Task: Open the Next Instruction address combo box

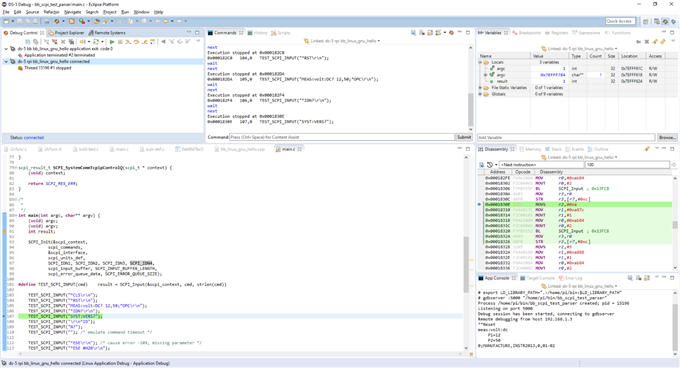Action: tap(541, 165)
